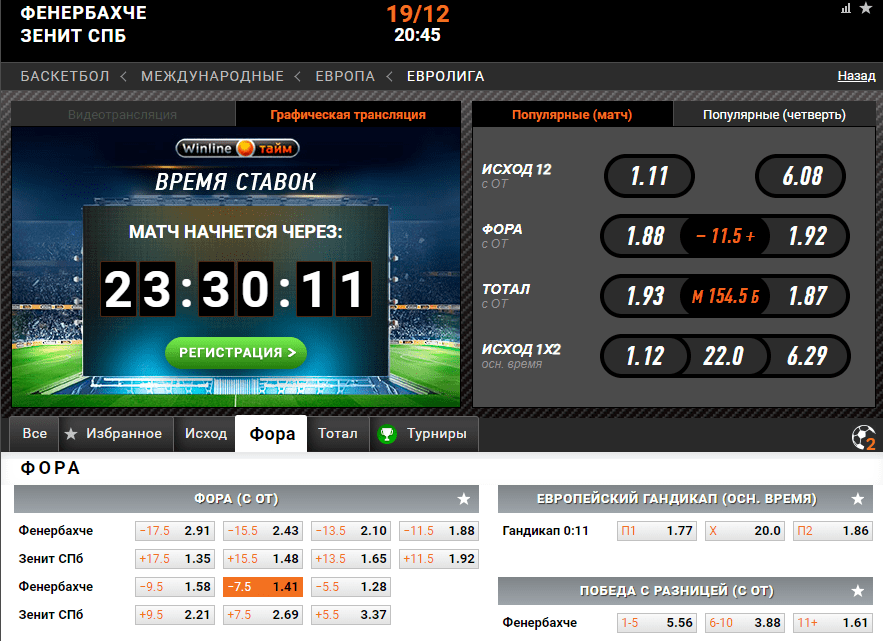Select Тотал under odds 1.93
The image size is (883, 641).
click(645, 296)
